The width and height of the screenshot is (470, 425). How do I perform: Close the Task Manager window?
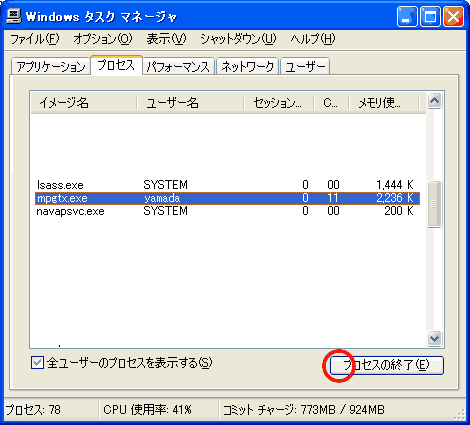[x=453, y=16]
